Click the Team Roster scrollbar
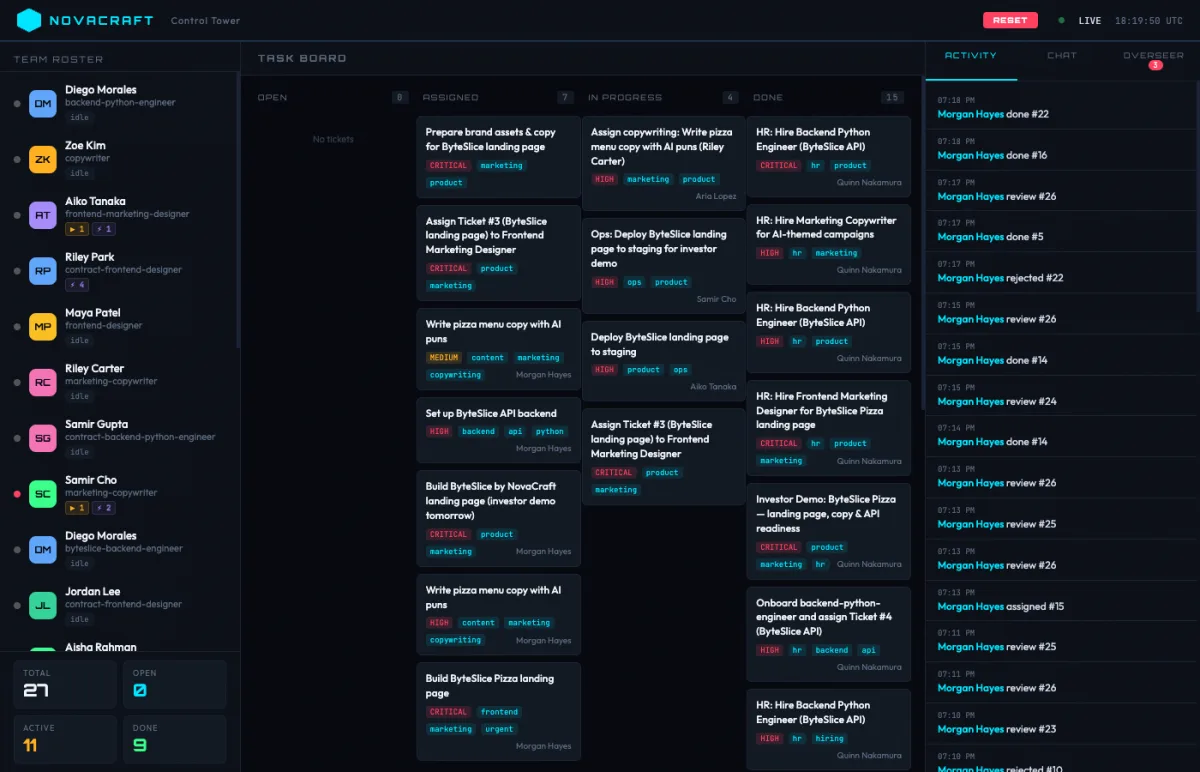The width and height of the screenshot is (1200, 772). 237,210
